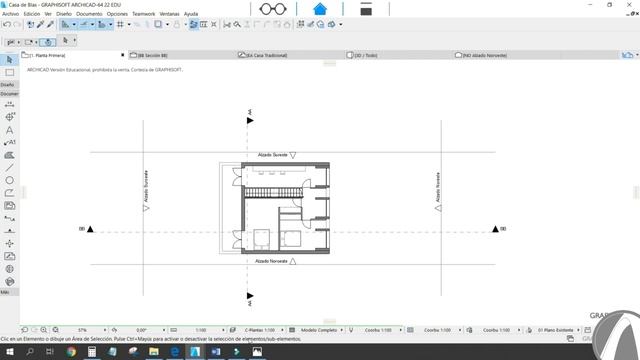The width and height of the screenshot is (640, 360).
Task: Switch to the EA Casa Tradicional tab
Action: point(290,55)
